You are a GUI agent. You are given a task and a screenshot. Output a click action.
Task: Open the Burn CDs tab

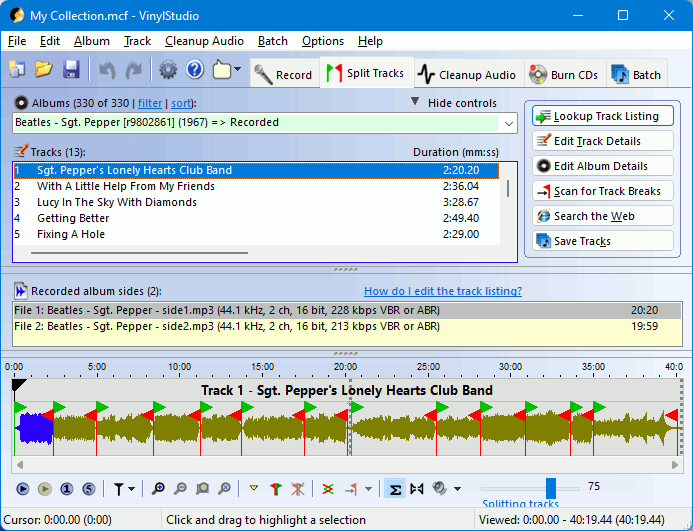pos(565,74)
